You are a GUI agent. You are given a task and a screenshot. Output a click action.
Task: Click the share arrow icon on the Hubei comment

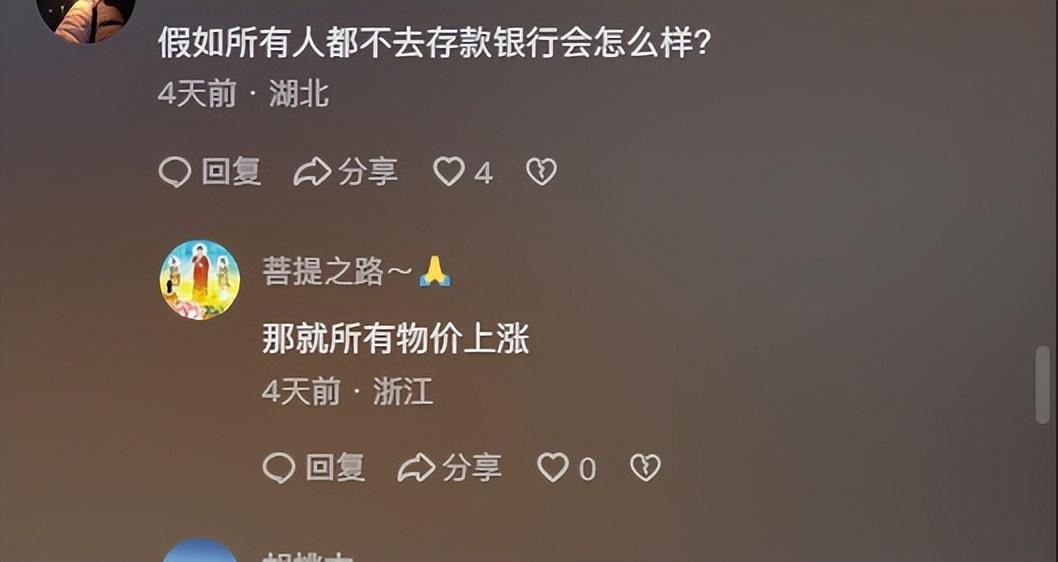tap(312, 172)
